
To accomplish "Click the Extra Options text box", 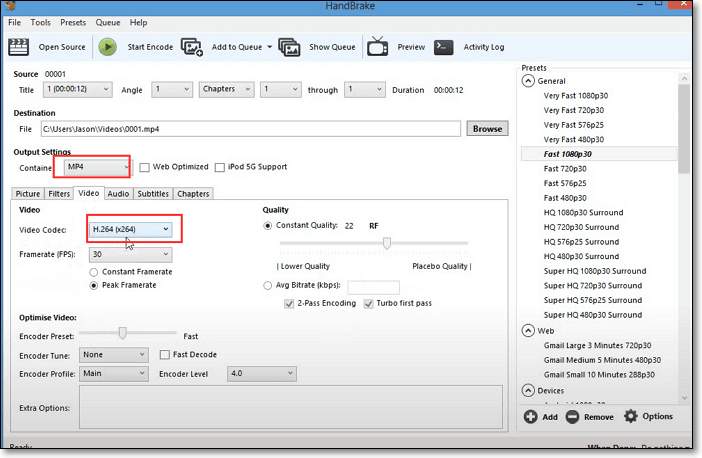I will coord(291,407).
